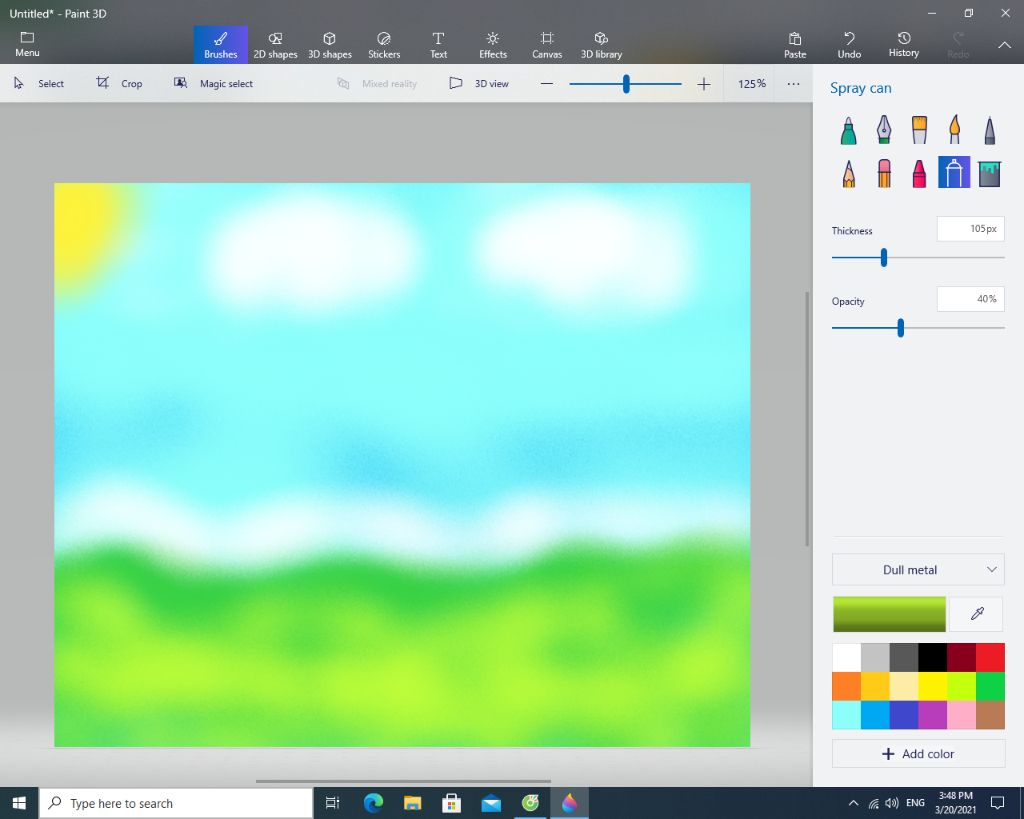Click the horizontal canvas scrollbar
This screenshot has width=1024, height=819.
[403, 781]
